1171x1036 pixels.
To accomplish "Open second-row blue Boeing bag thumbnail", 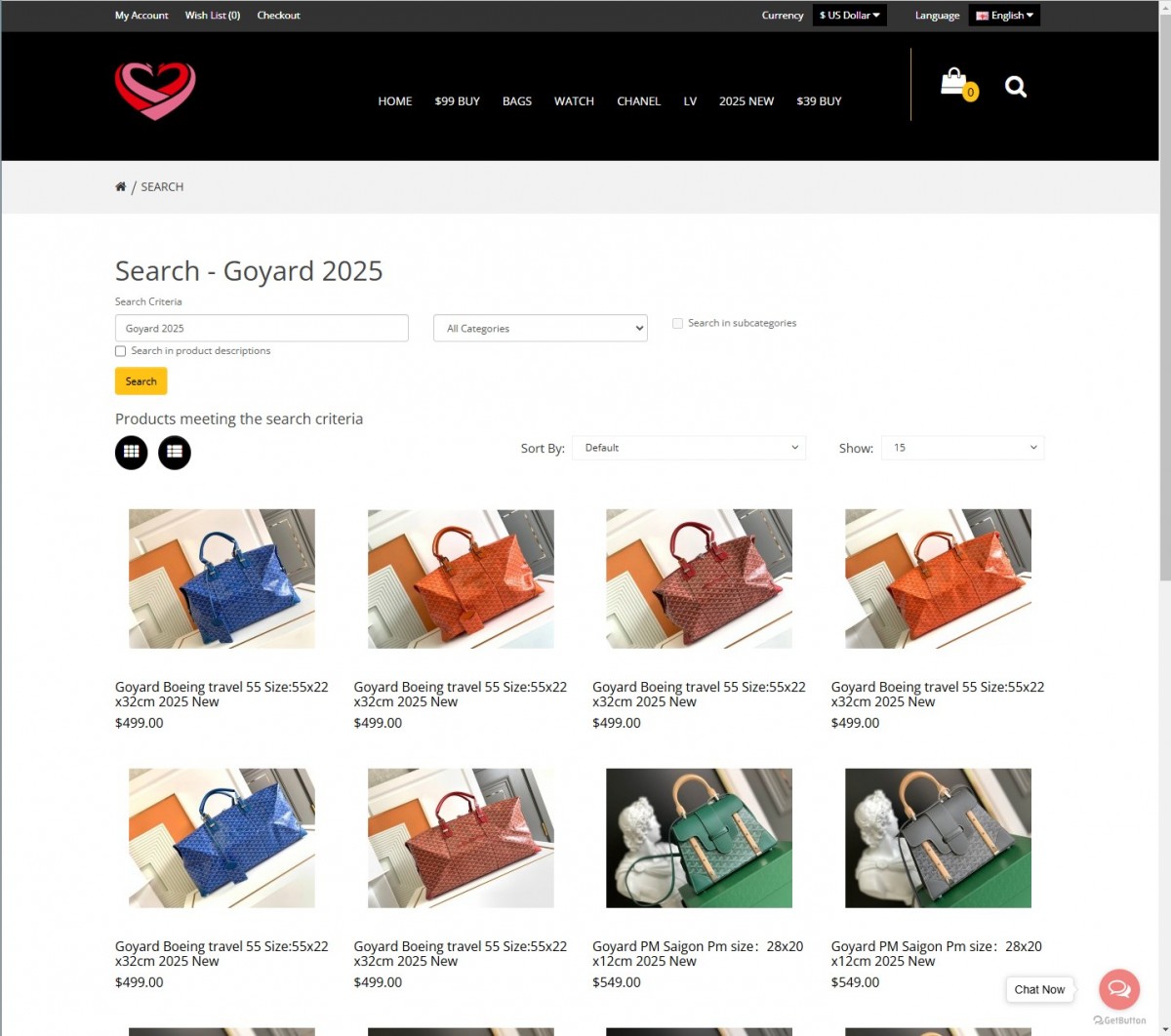I will (222, 838).
